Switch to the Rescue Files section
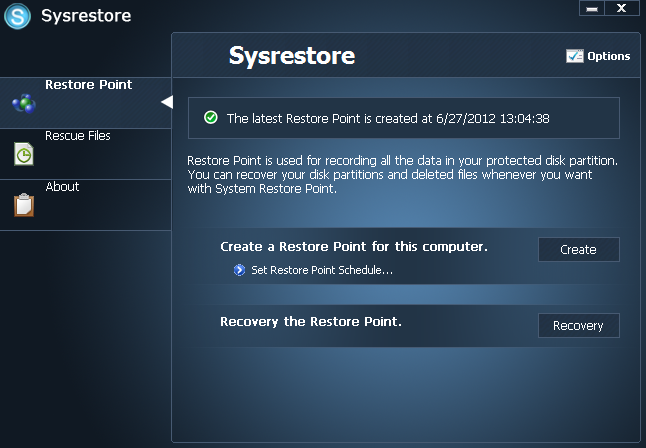This screenshot has height=448, width=646. point(77,136)
